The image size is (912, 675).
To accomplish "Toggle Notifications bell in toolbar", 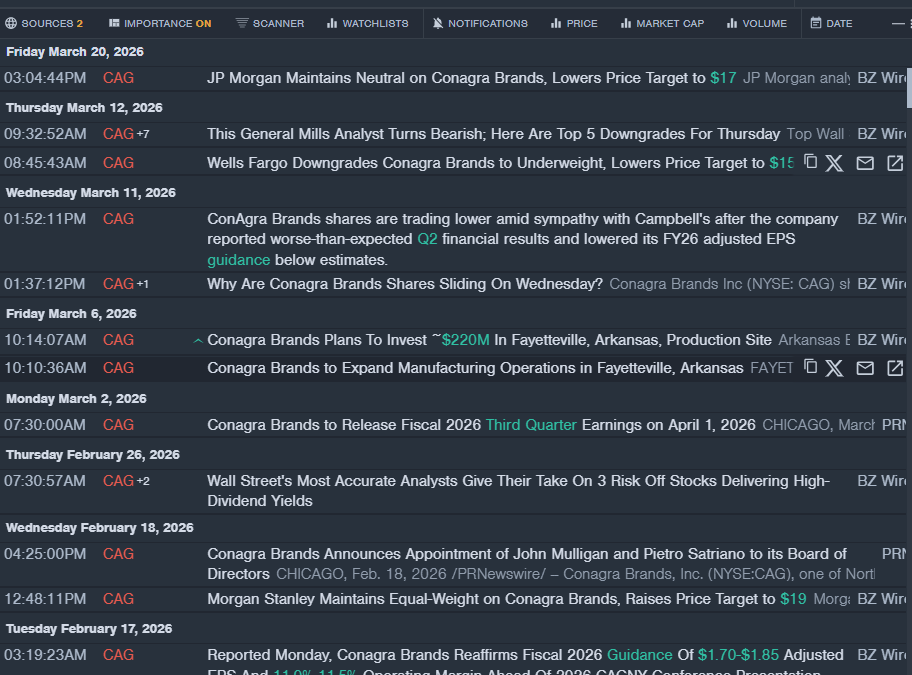I will (480, 23).
